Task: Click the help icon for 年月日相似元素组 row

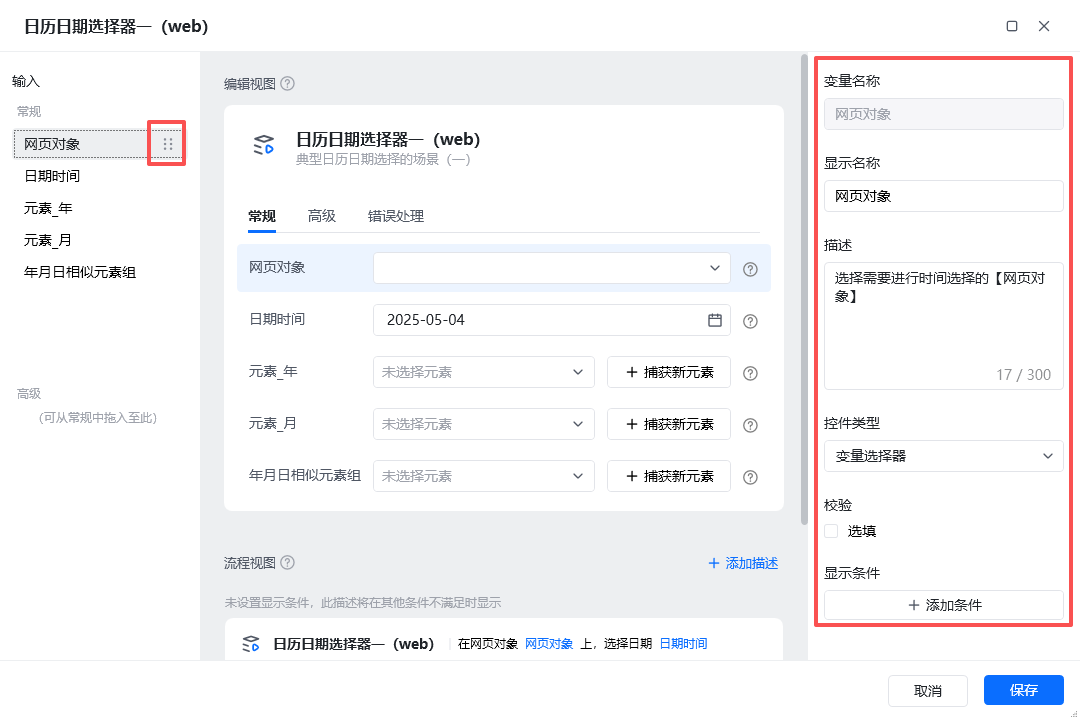Action: pyautogui.click(x=750, y=477)
